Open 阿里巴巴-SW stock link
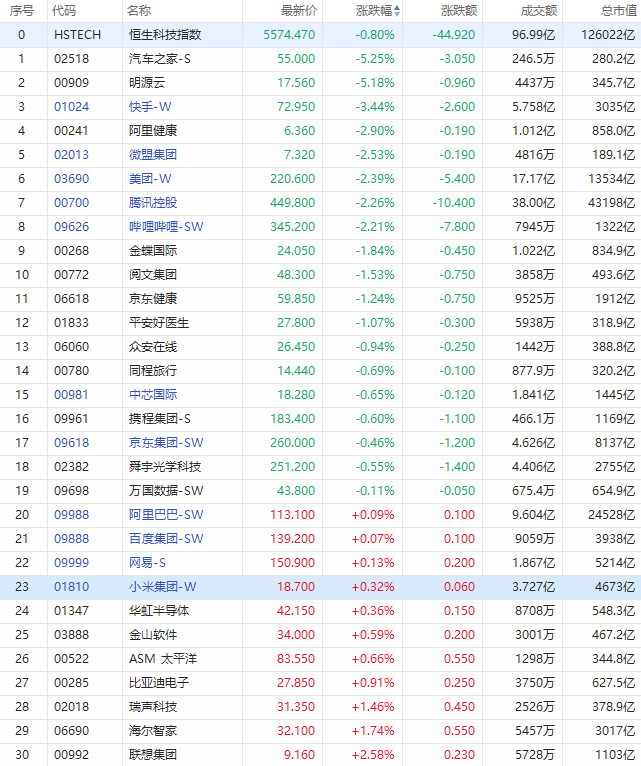 [x=166, y=514]
